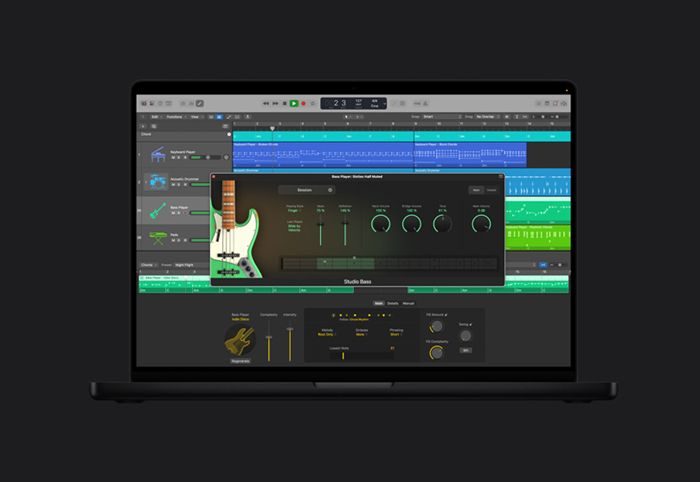Start recording with the red Record button
Screen dimensions: 700x482
304,104
